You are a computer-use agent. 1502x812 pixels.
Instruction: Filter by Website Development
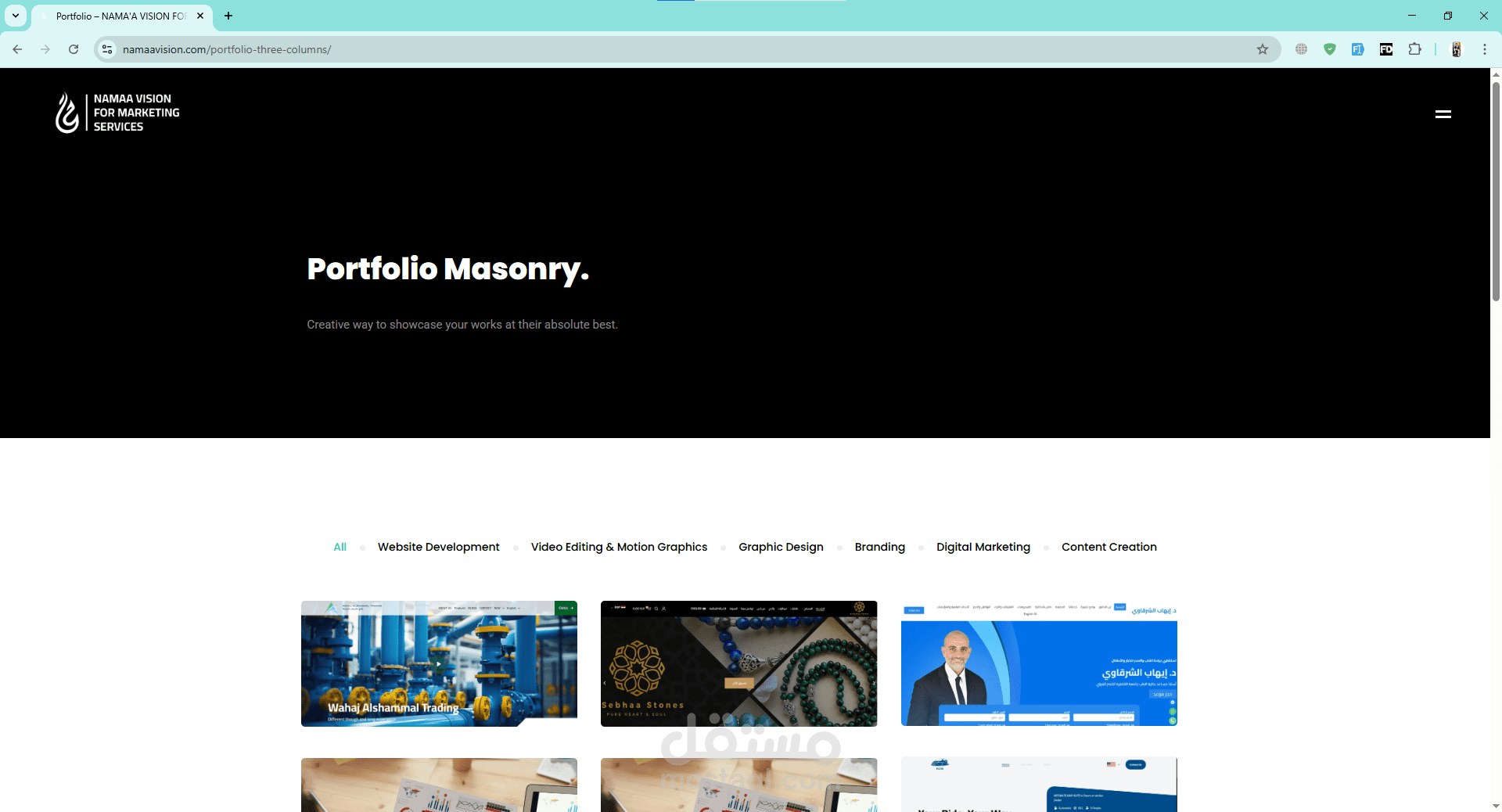(x=438, y=547)
